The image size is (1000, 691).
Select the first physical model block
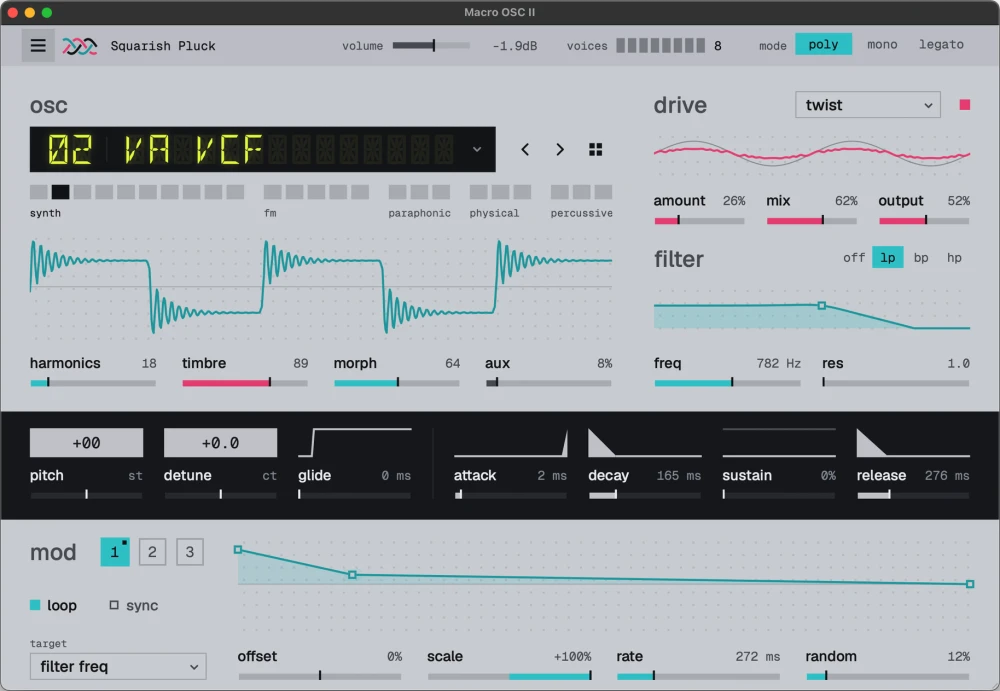tap(478, 191)
